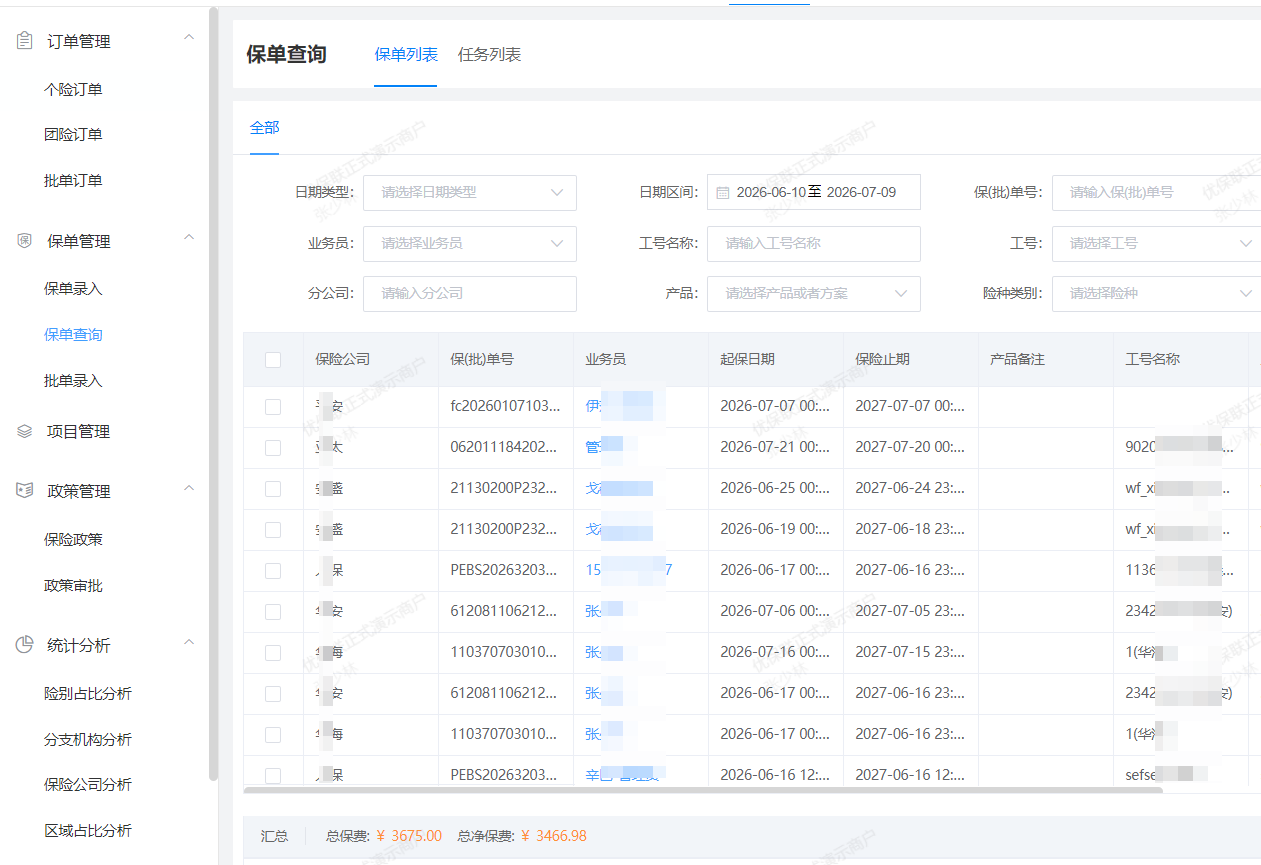Check the row starting 2026-07-06
The width and height of the screenshot is (1261, 865).
point(273,612)
